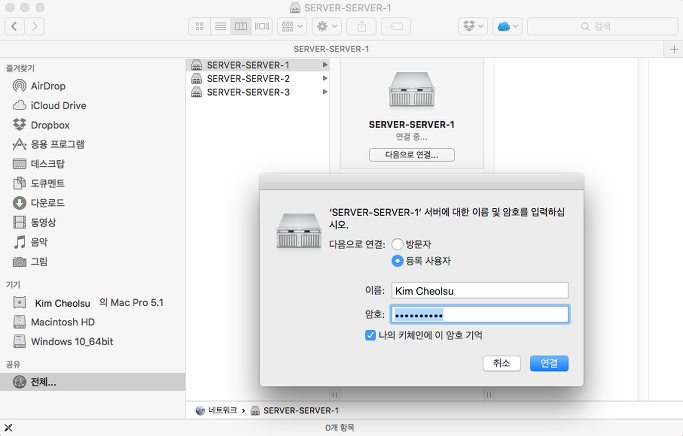Open the Dropbox toolbar dropdown
Viewport: 683px width, 436px height.
pyautogui.click(x=473, y=27)
